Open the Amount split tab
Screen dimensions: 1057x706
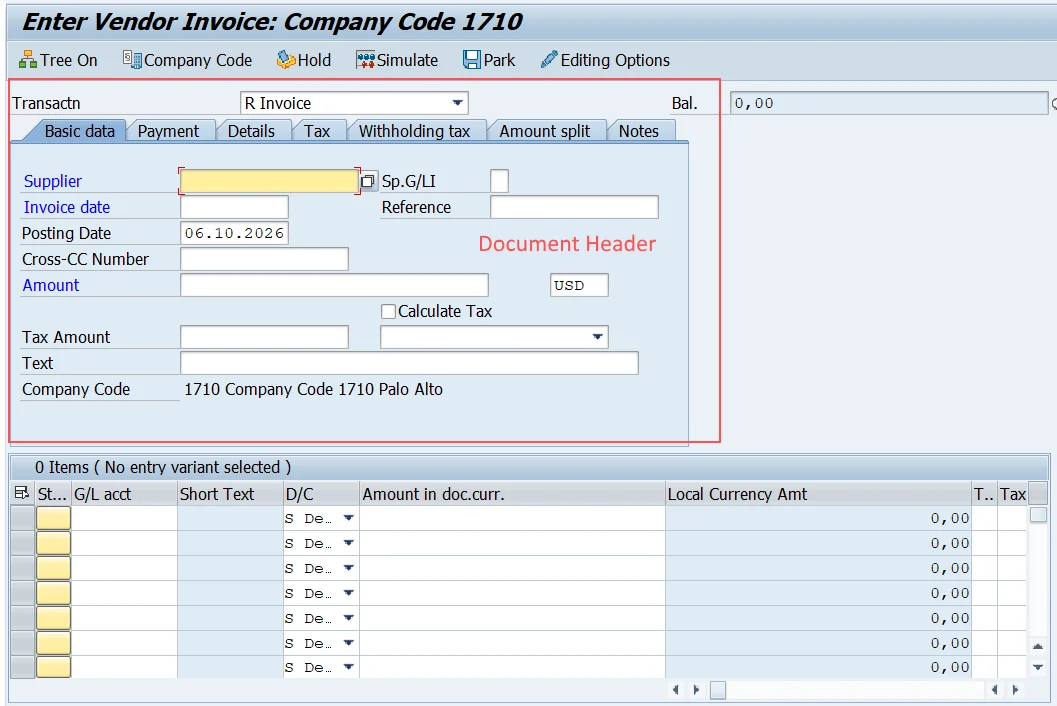545,131
